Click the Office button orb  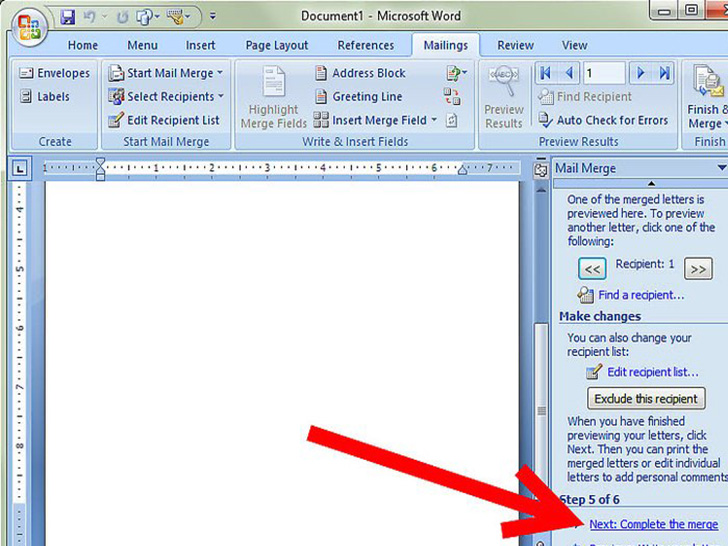click(x=29, y=26)
